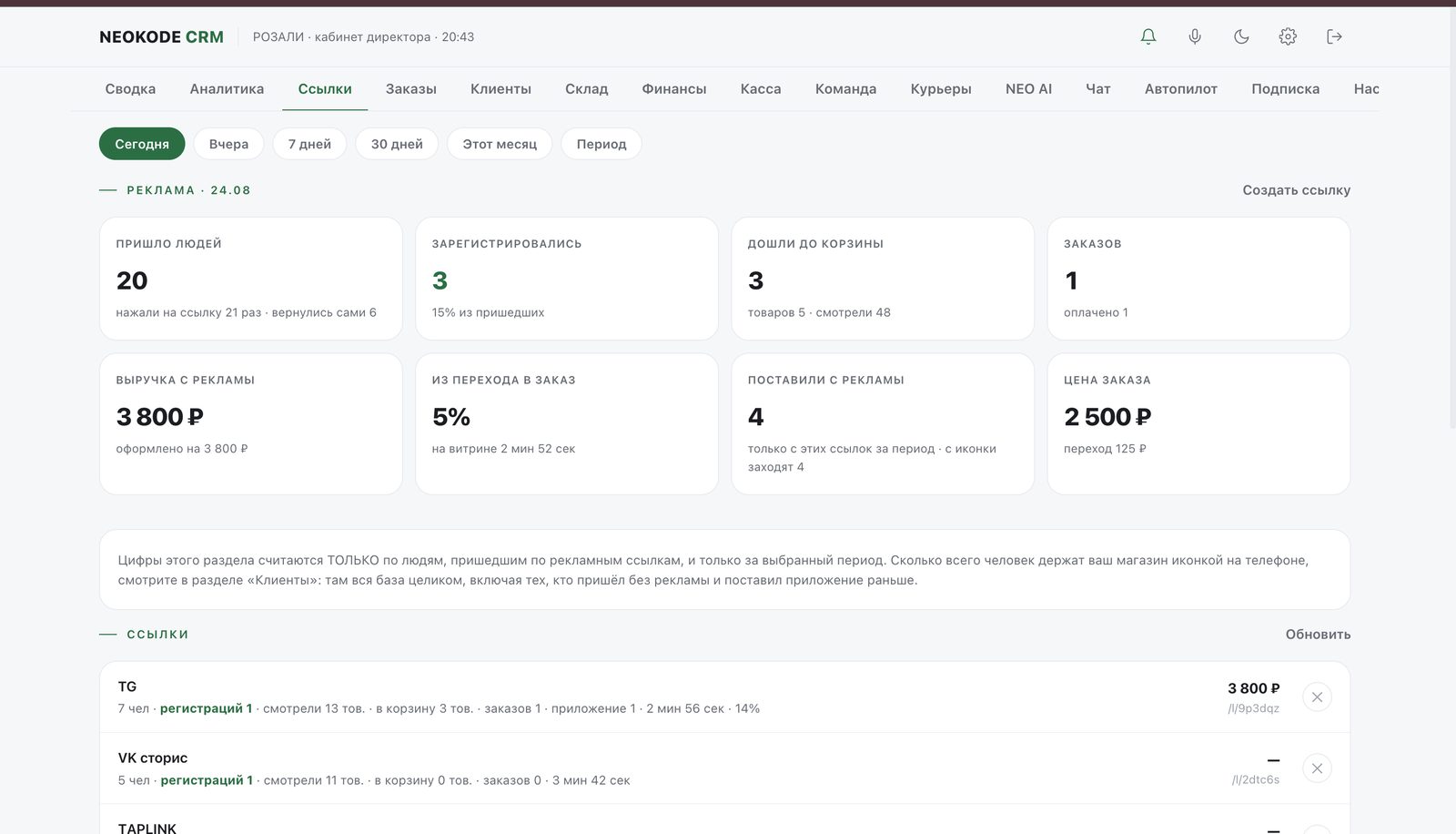Click the Создать ссылку button
The image size is (1456, 834).
[1296, 190]
